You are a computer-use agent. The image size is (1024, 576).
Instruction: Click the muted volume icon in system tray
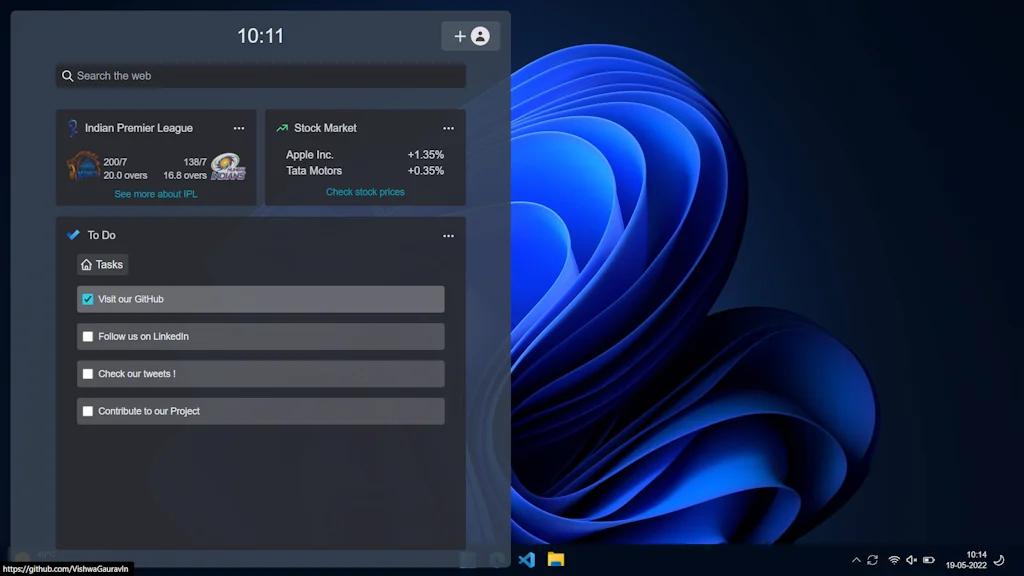coord(911,560)
